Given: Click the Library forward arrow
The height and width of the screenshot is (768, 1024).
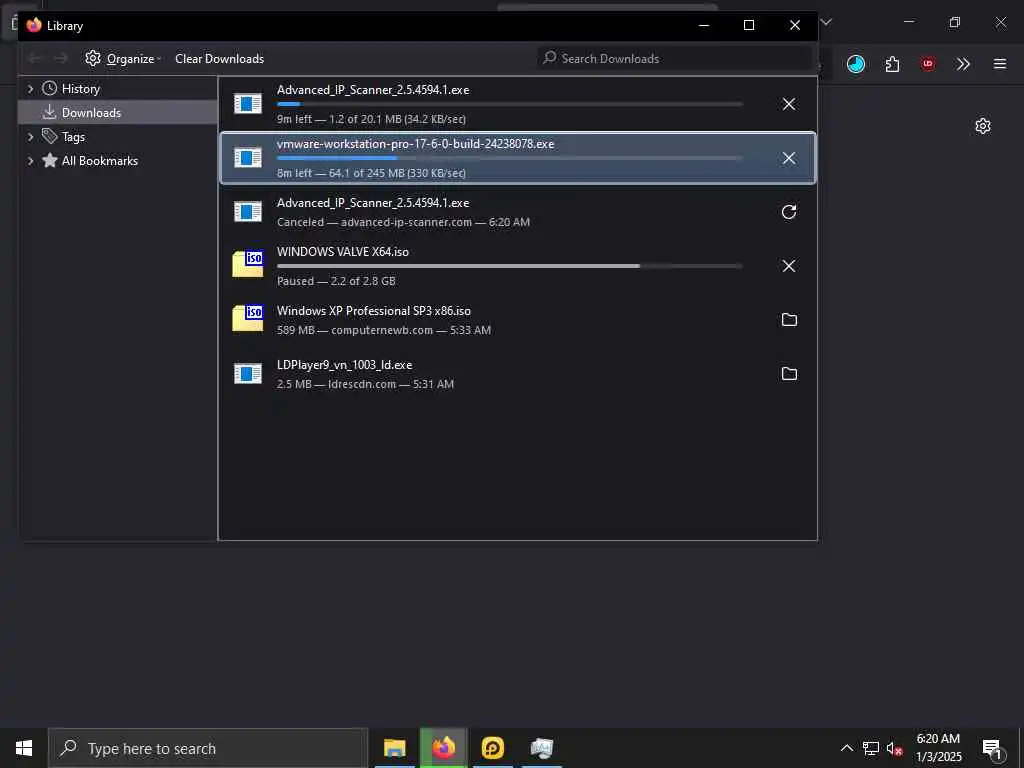Looking at the screenshot, I should [x=61, y=59].
